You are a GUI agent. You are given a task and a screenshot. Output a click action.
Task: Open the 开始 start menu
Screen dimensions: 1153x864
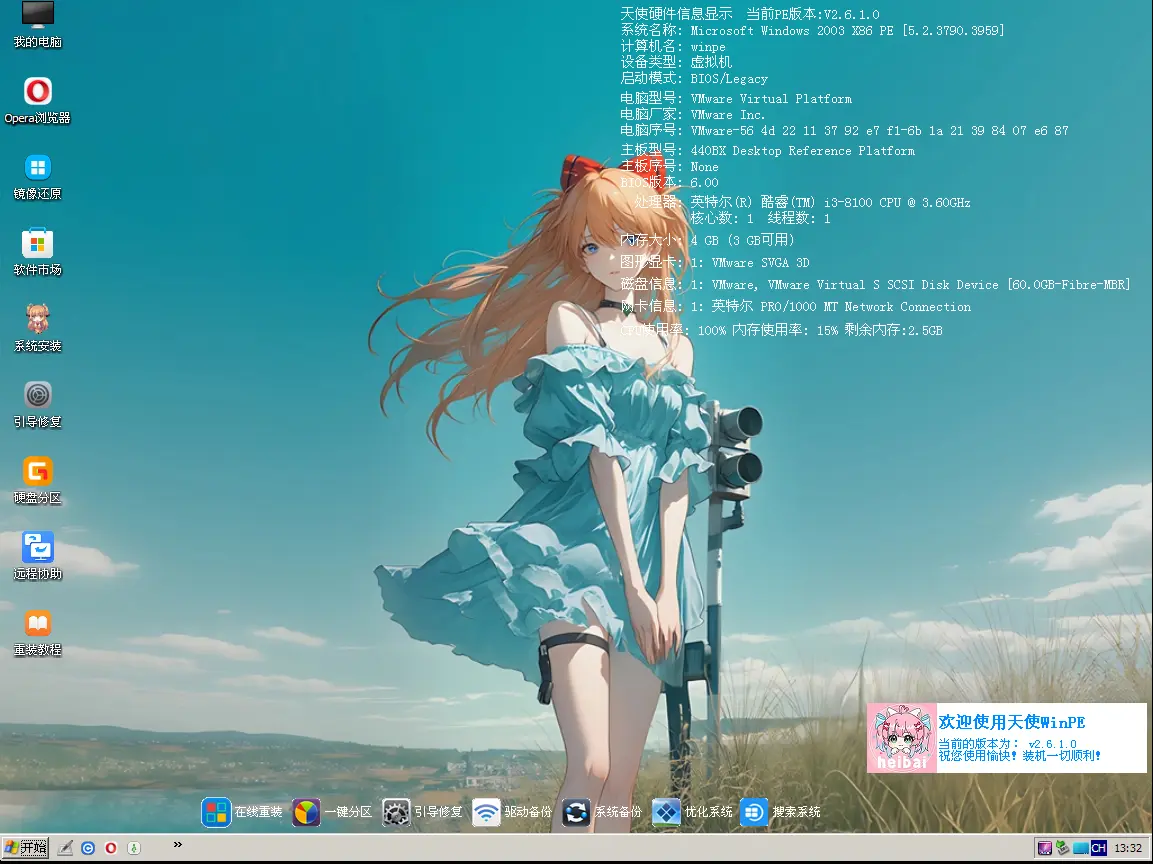pos(25,848)
